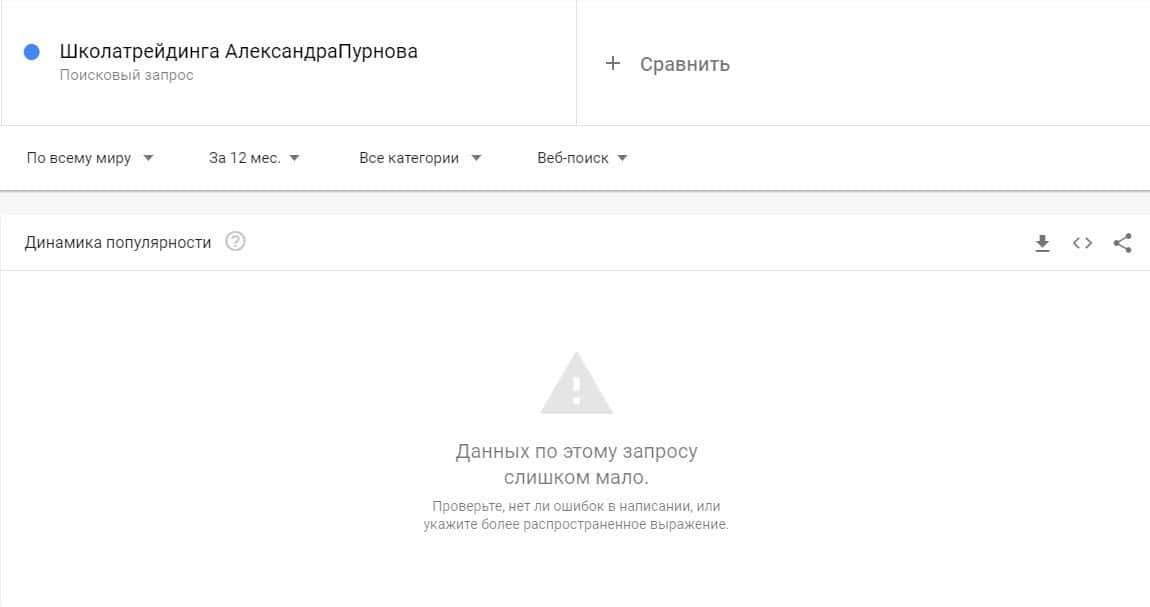Click the gray warning triangle icon
Screen dimensions: 1150x607
(x=576, y=383)
